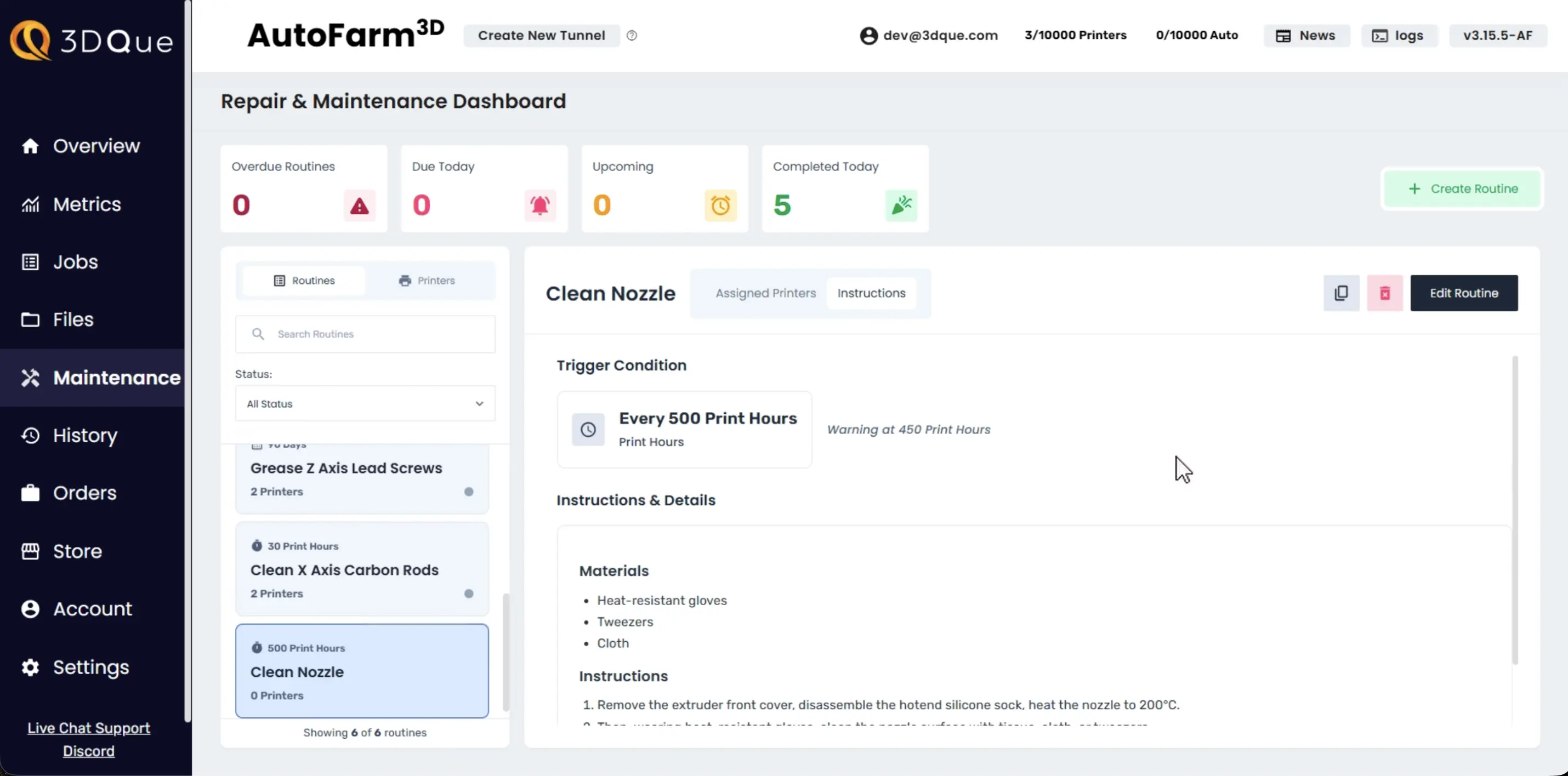
Task: Open the News button
Action: point(1306,35)
